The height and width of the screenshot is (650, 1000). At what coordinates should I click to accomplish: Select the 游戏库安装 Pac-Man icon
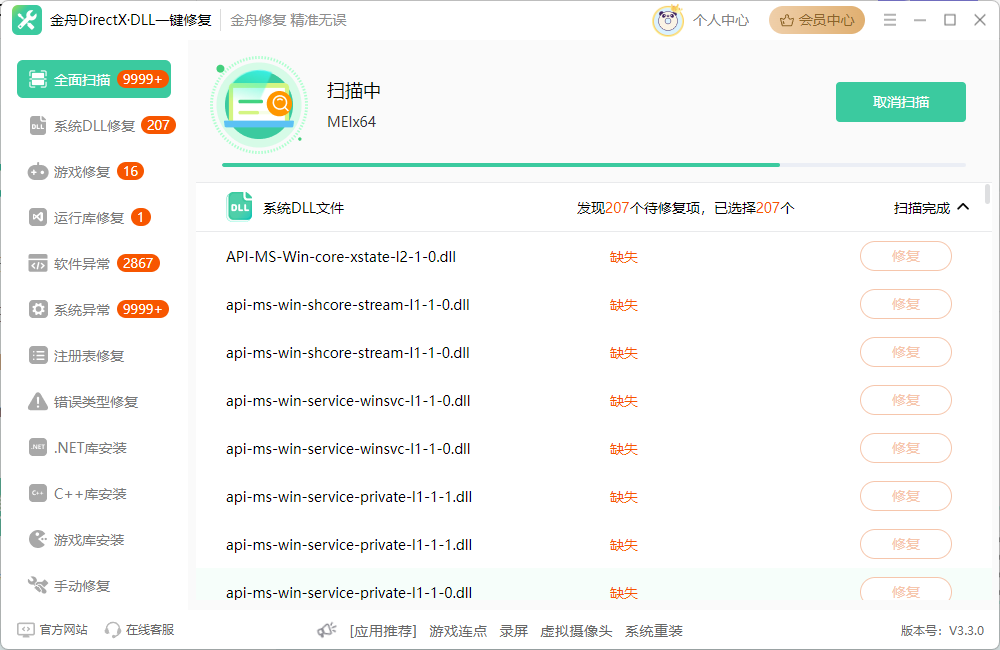[x=36, y=539]
